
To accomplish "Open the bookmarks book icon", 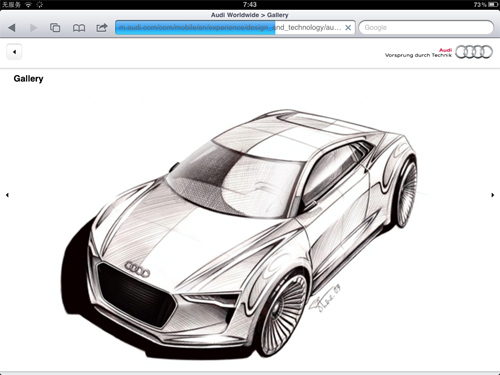I will (x=79, y=28).
